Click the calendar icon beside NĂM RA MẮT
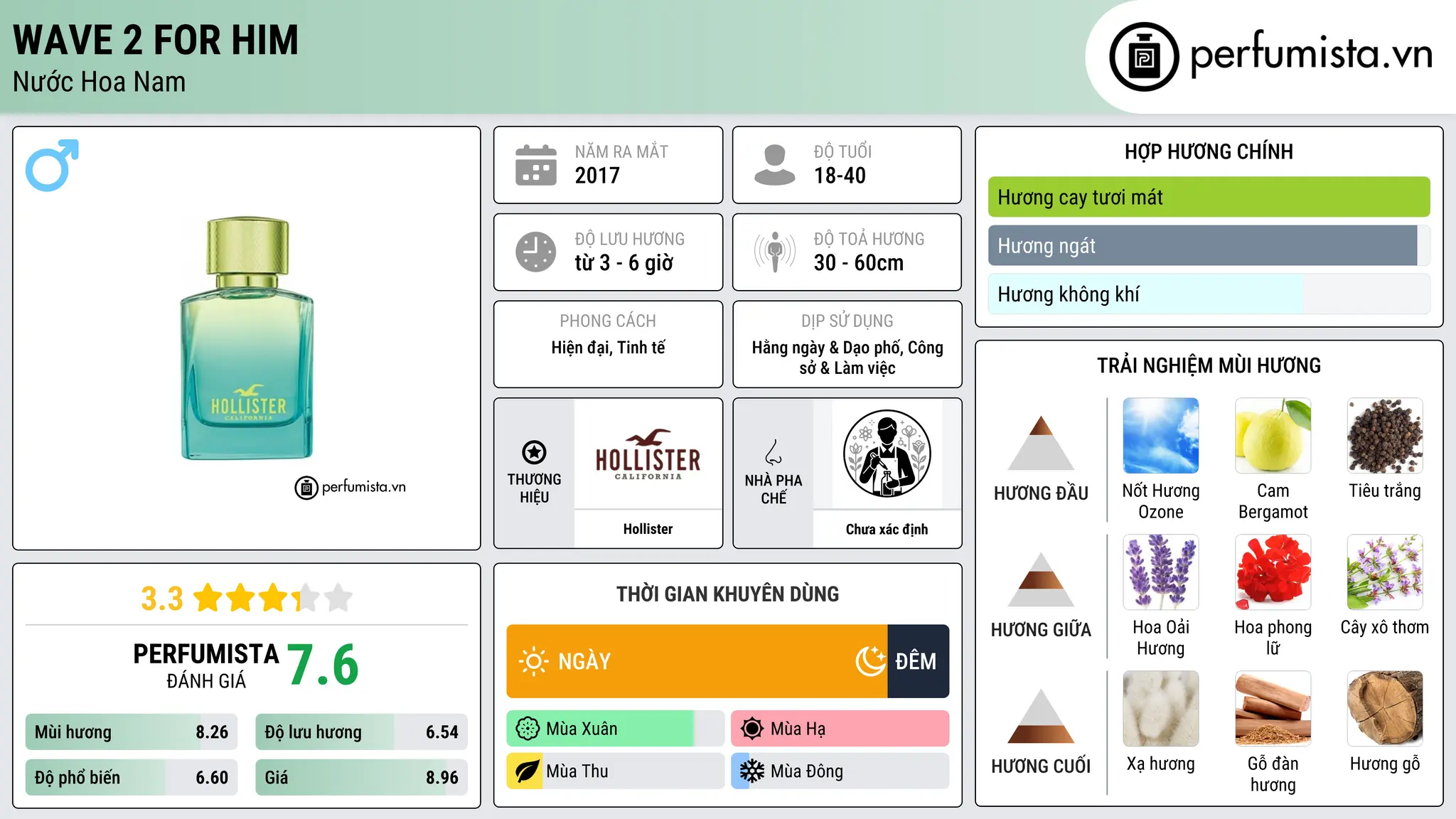Viewport: 1456px width, 819px height. 536,165
